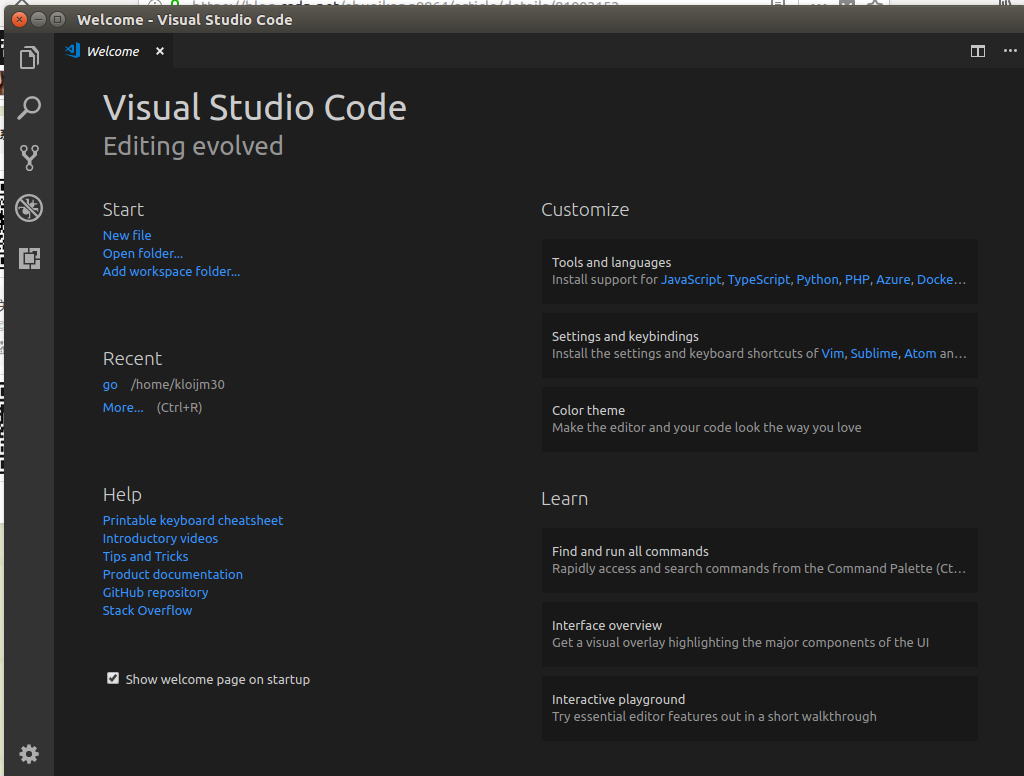Open the Color theme option
The image size is (1024, 776).
click(x=759, y=419)
